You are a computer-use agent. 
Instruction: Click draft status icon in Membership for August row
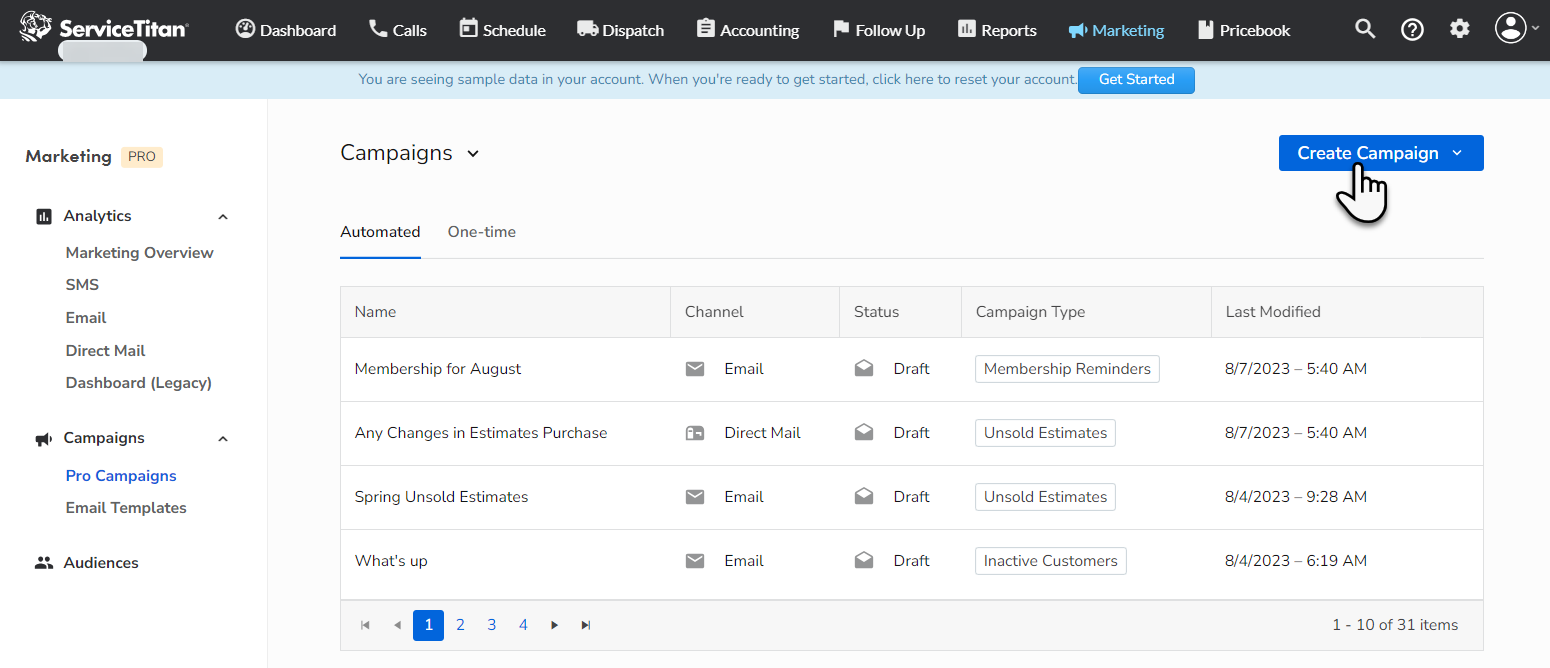coord(864,369)
